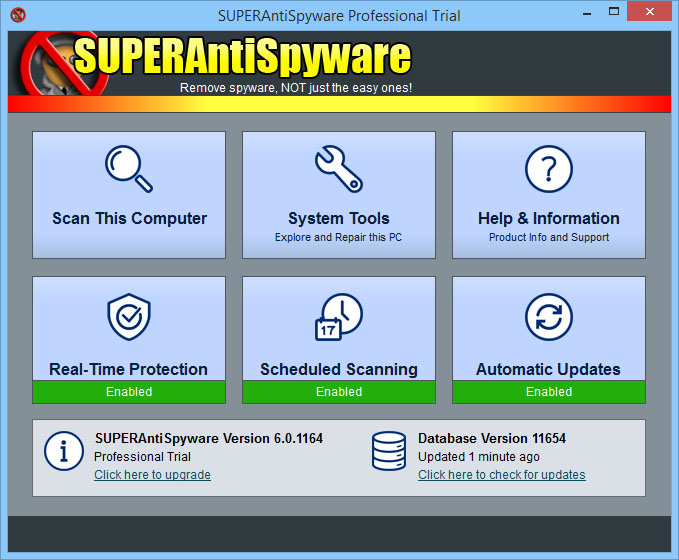Click the SUPERAntiSpyware banner logo
The width and height of the screenshot is (679, 560).
point(242,58)
